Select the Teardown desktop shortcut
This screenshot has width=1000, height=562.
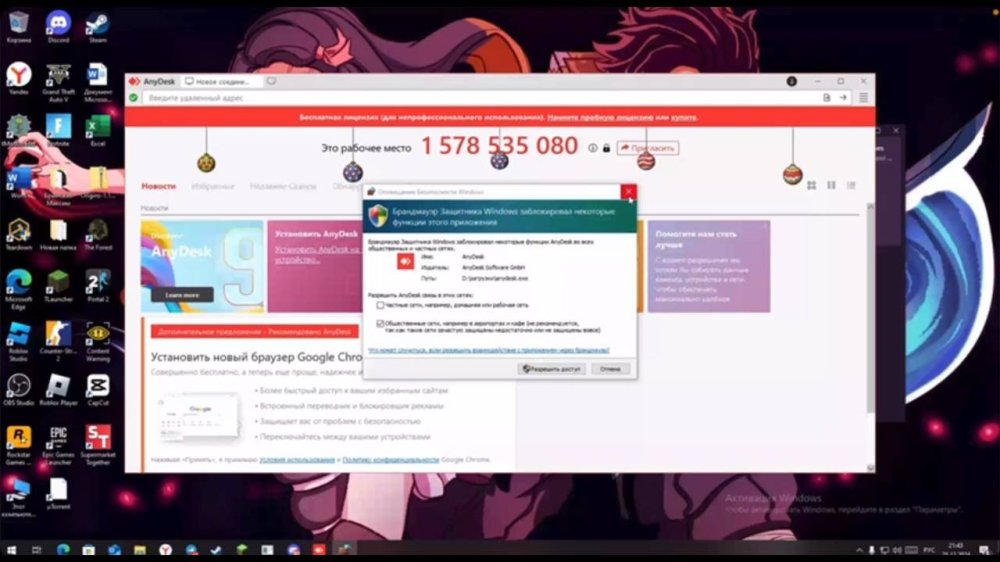coord(18,233)
